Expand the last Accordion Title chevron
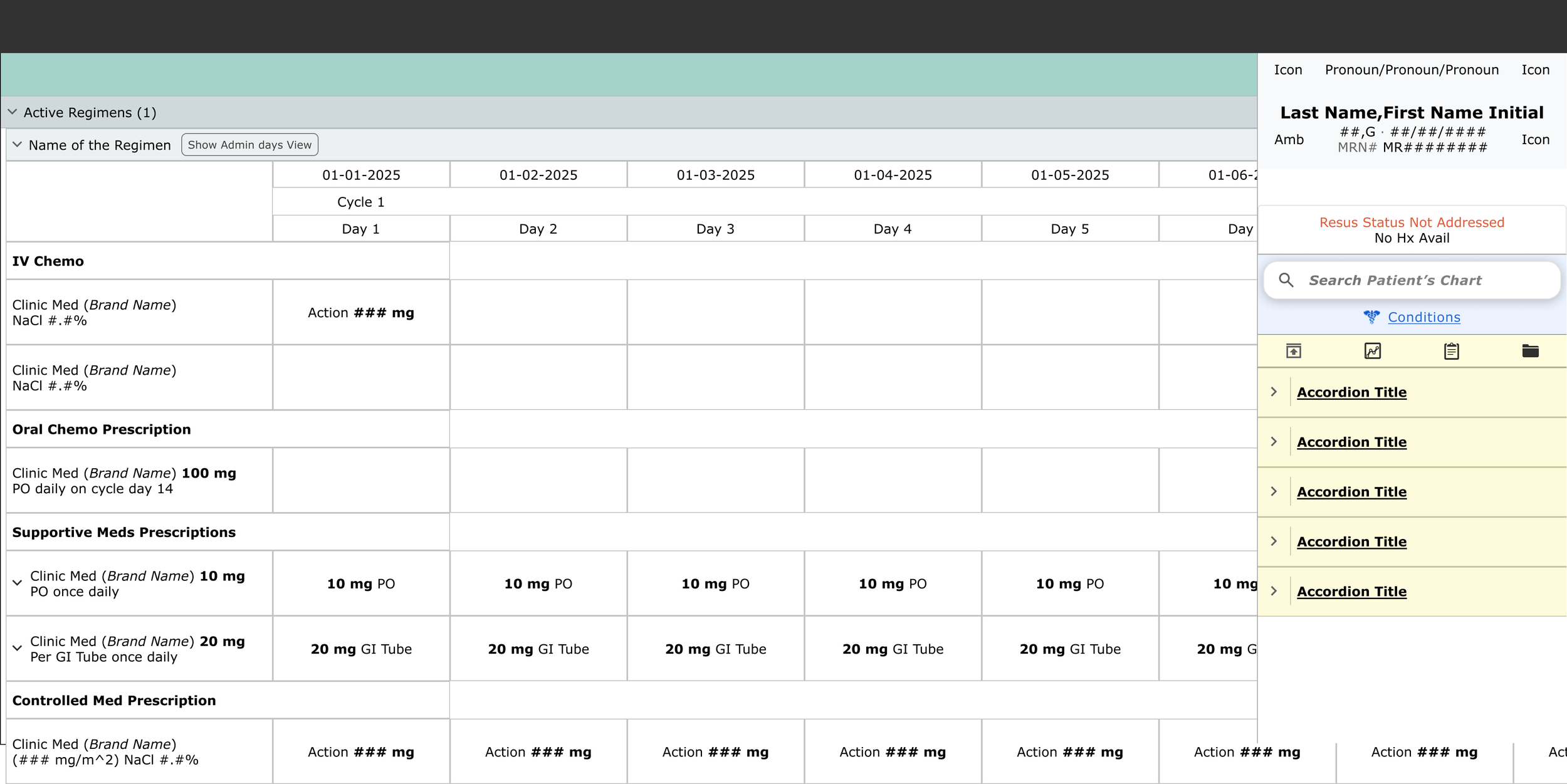The height and width of the screenshot is (784, 1567). pos(1274,591)
